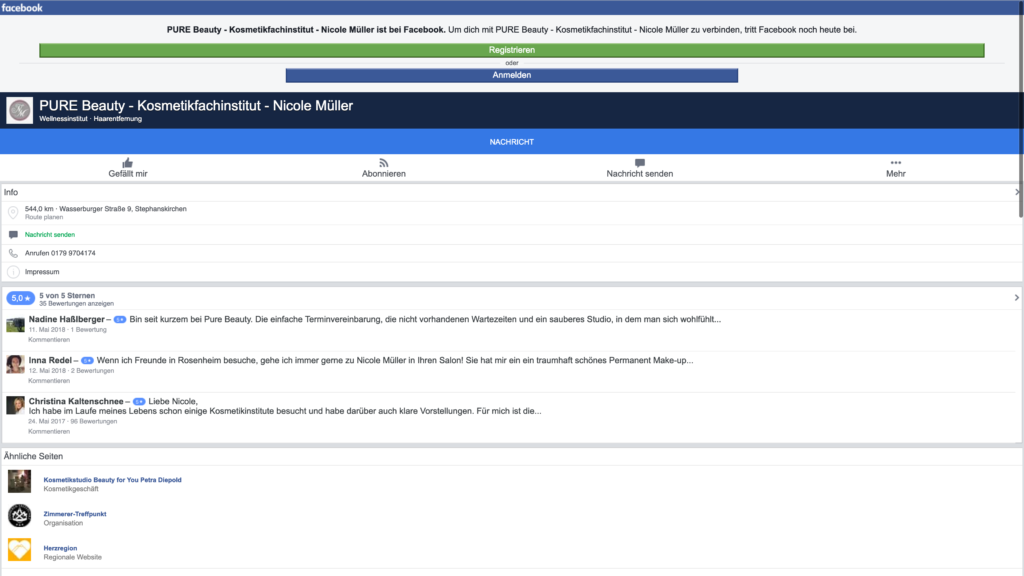Open the Zimmerer-Treffpunkt page link

point(75,514)
